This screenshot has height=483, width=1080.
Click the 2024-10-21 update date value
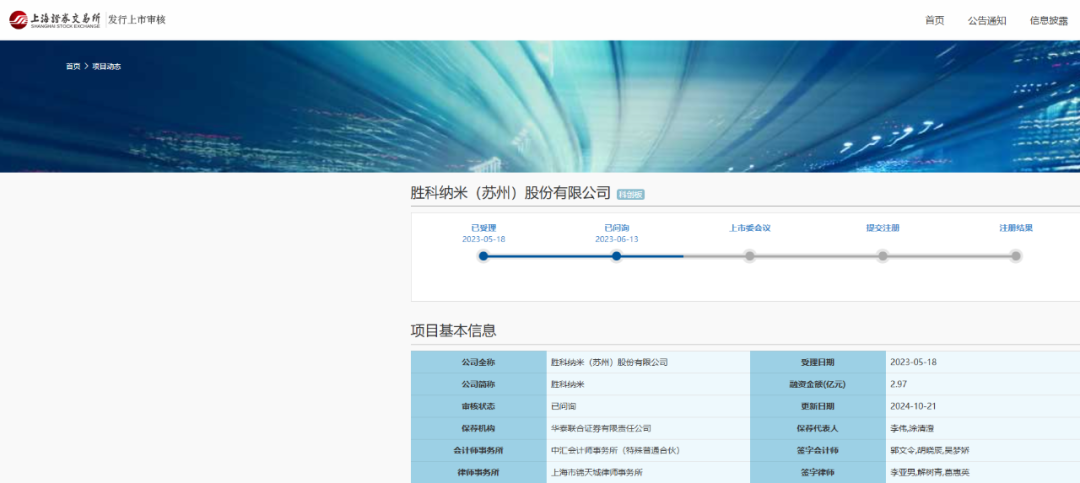click(913, 407)
